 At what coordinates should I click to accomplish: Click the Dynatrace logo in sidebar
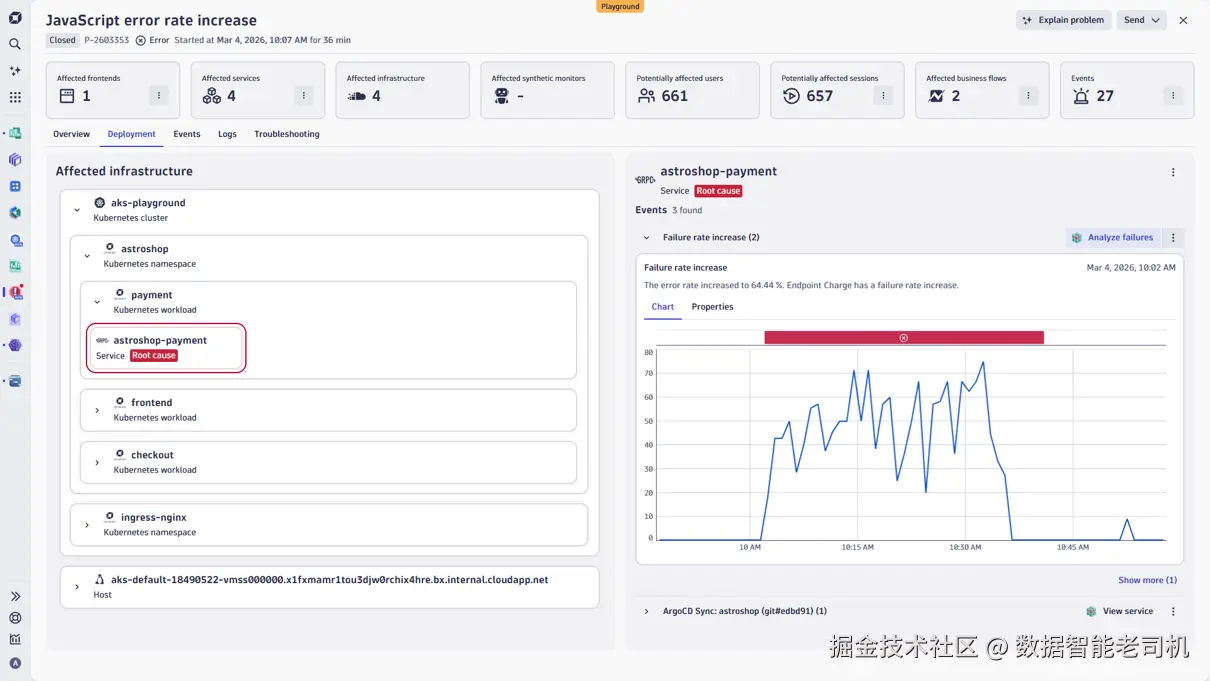tap(15, 18)
